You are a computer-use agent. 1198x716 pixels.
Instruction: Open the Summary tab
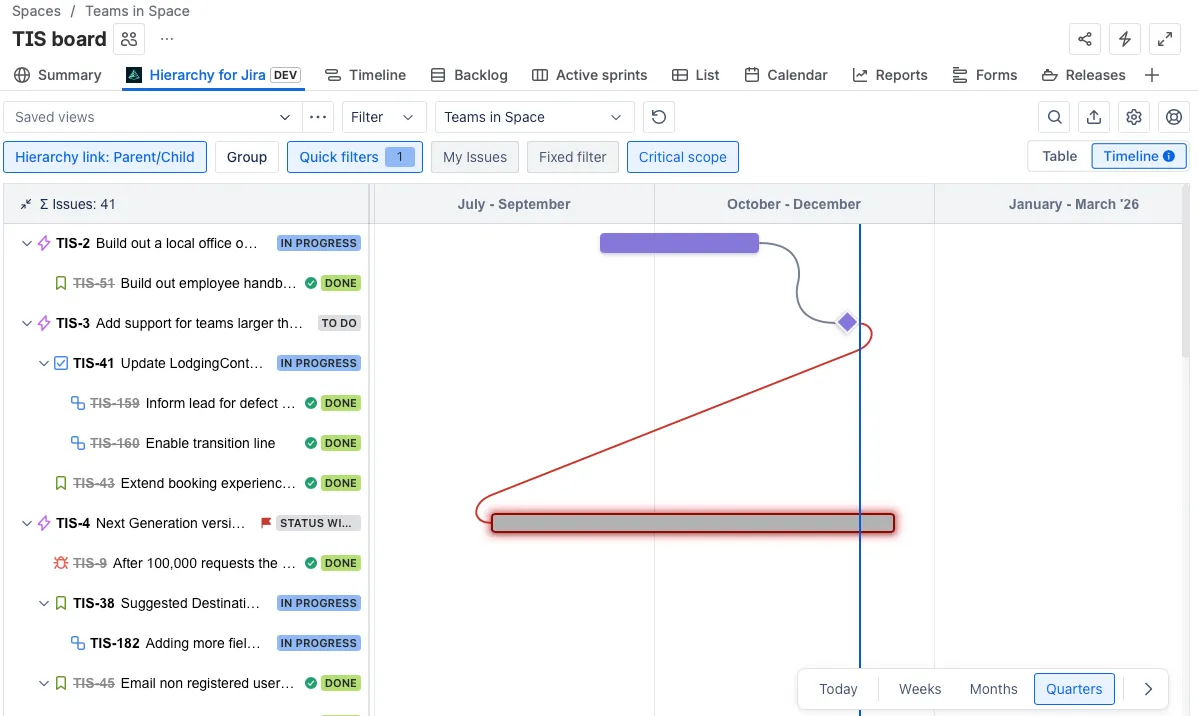(x=58, y=75)
